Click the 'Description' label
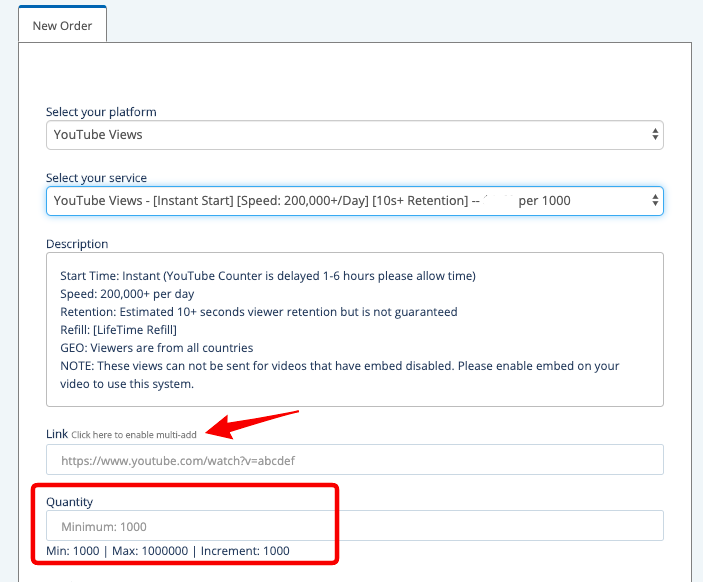 click(x=77, y=244)
